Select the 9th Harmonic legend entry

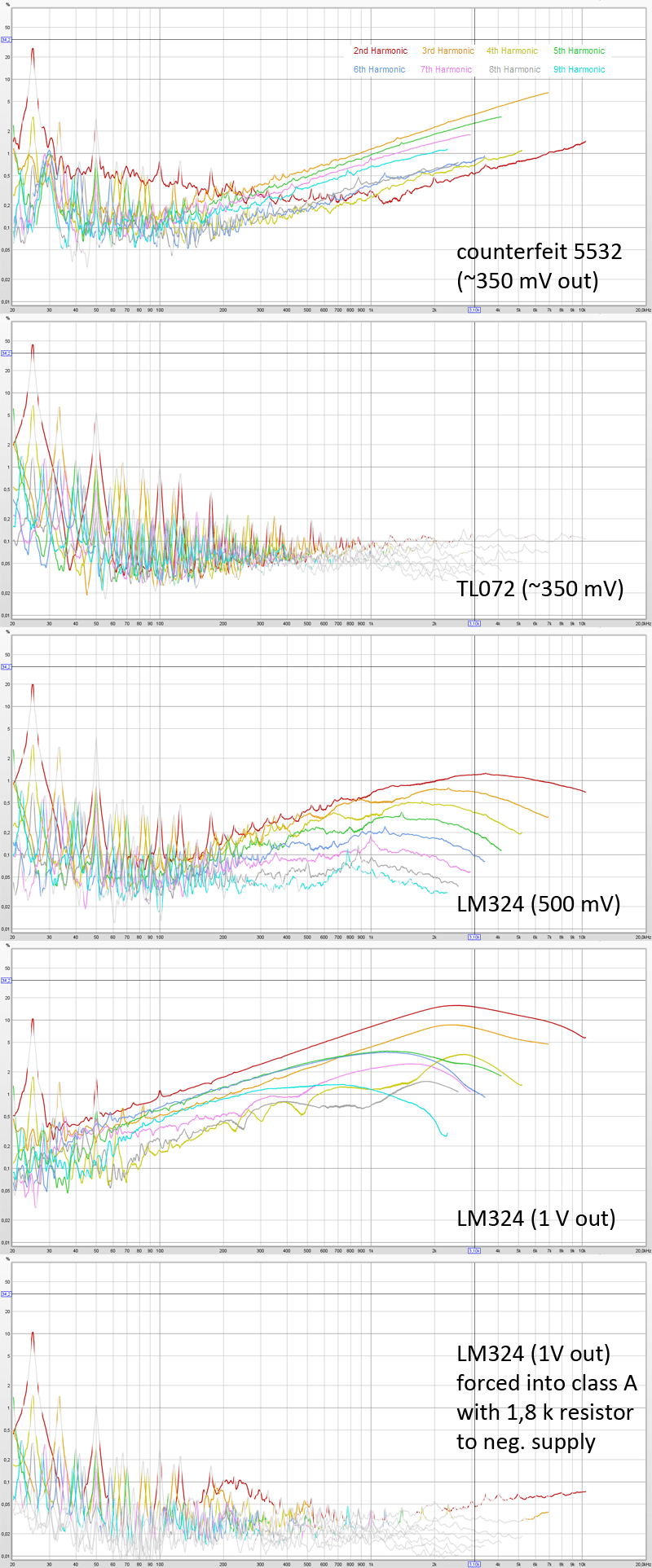[579, 69]
